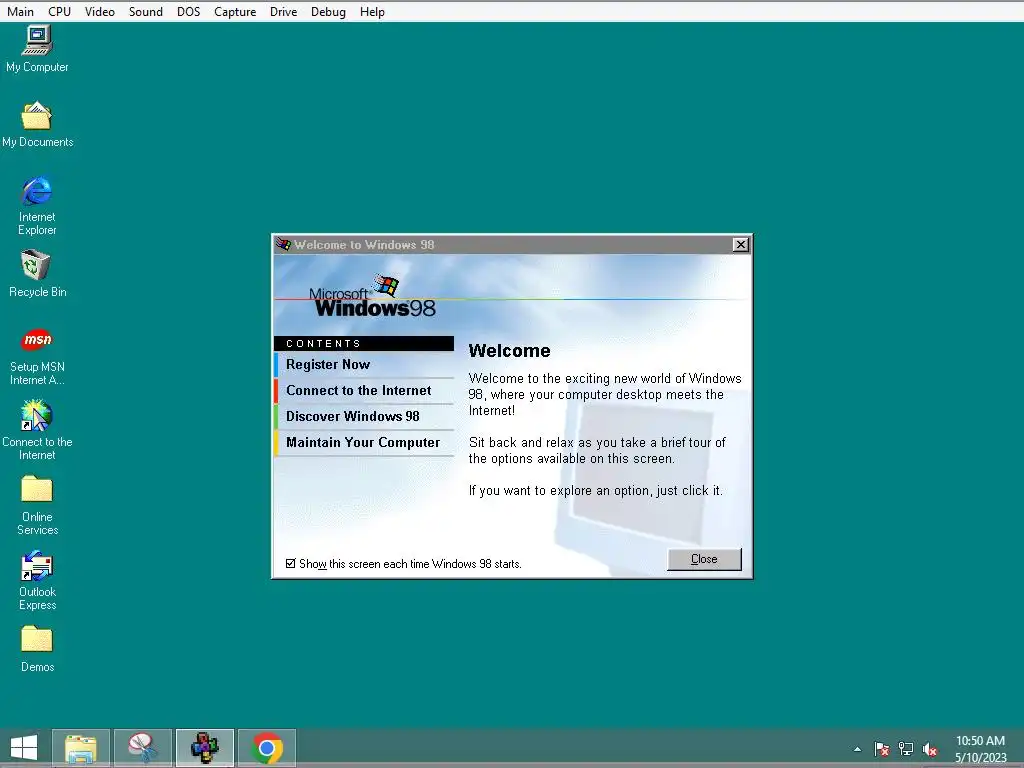
Task: Click the Windows Start button in taskbar
Action: 24,748
